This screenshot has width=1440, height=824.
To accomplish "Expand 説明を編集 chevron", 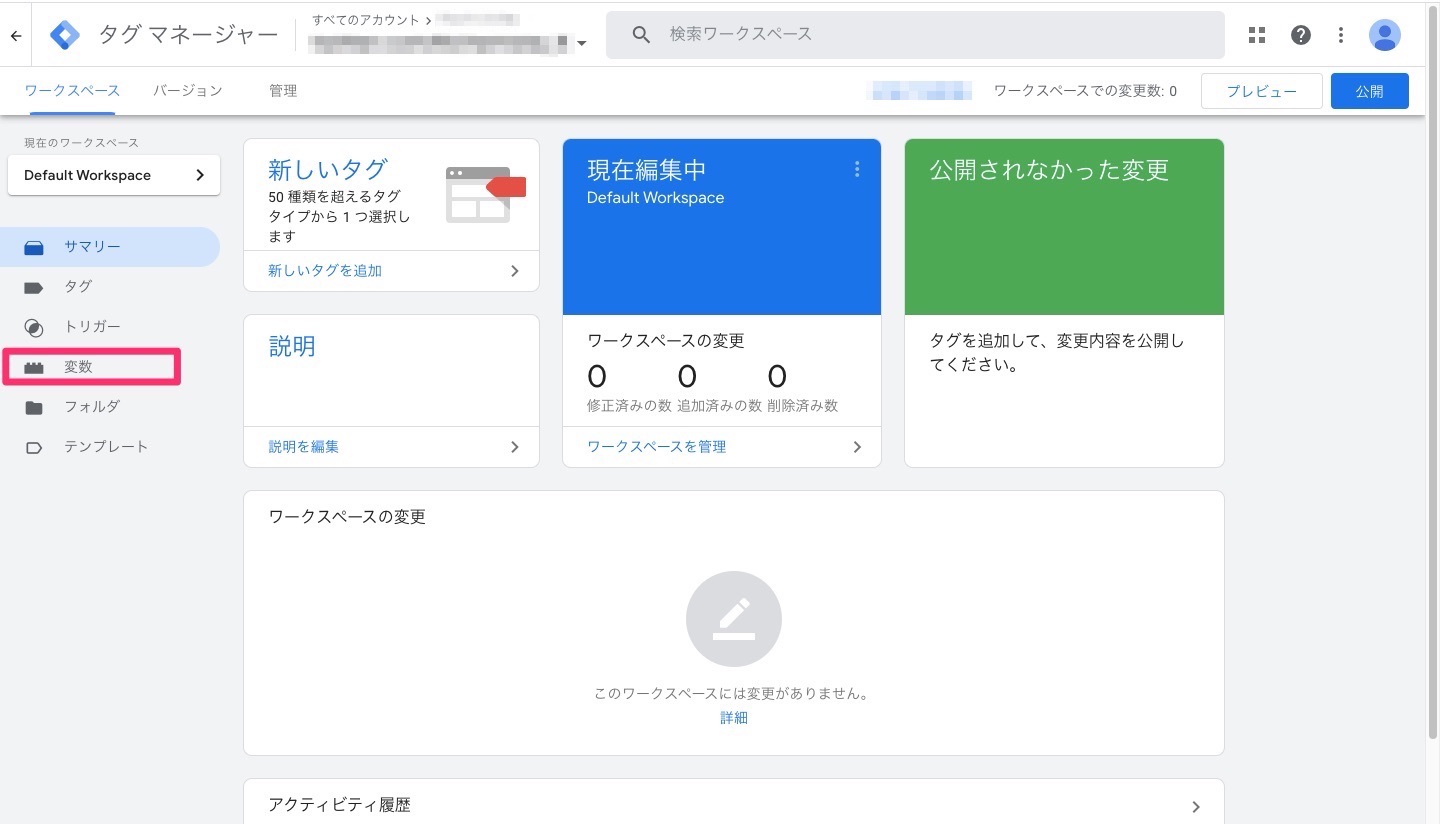I will point(515,447).
